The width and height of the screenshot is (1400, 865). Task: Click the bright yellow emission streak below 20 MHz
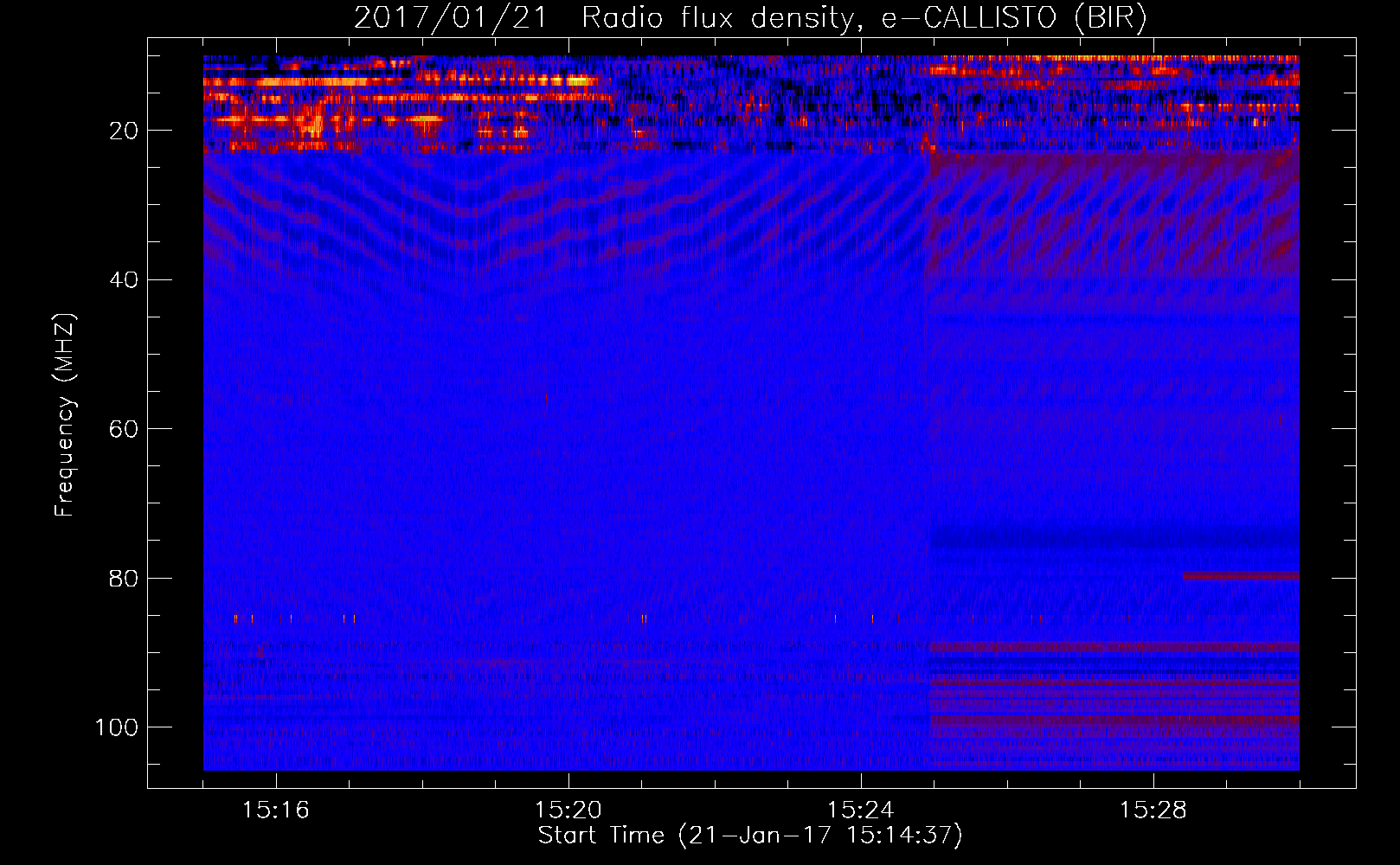(401, 81)
